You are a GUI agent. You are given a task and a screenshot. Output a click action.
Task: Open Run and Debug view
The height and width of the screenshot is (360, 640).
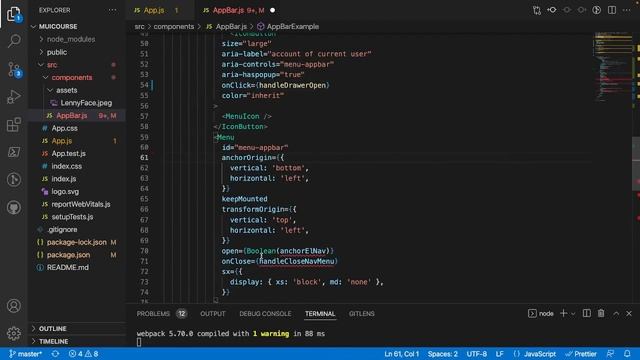(x=14, y=97)
